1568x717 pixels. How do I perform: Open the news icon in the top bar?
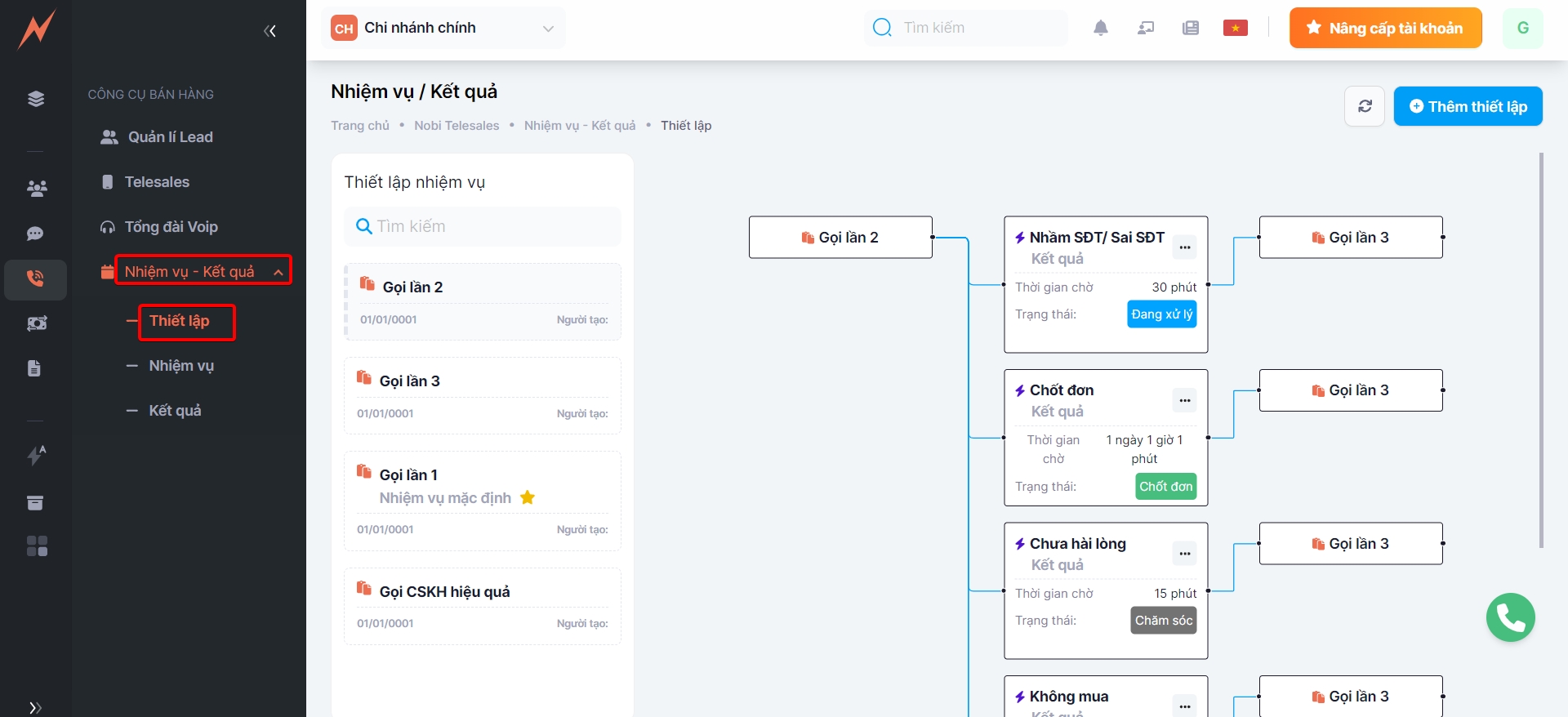pos(1190,28)
